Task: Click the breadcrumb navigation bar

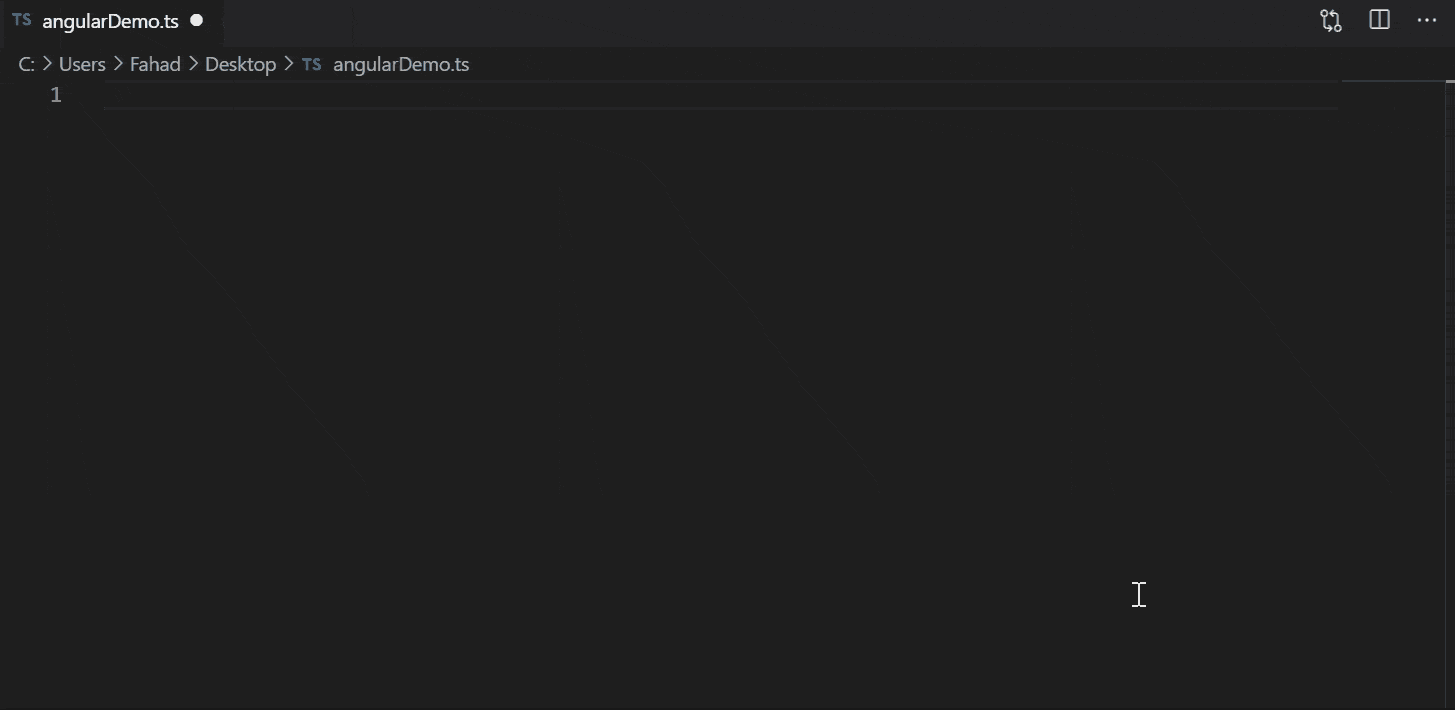Action: tap(700, 64)
